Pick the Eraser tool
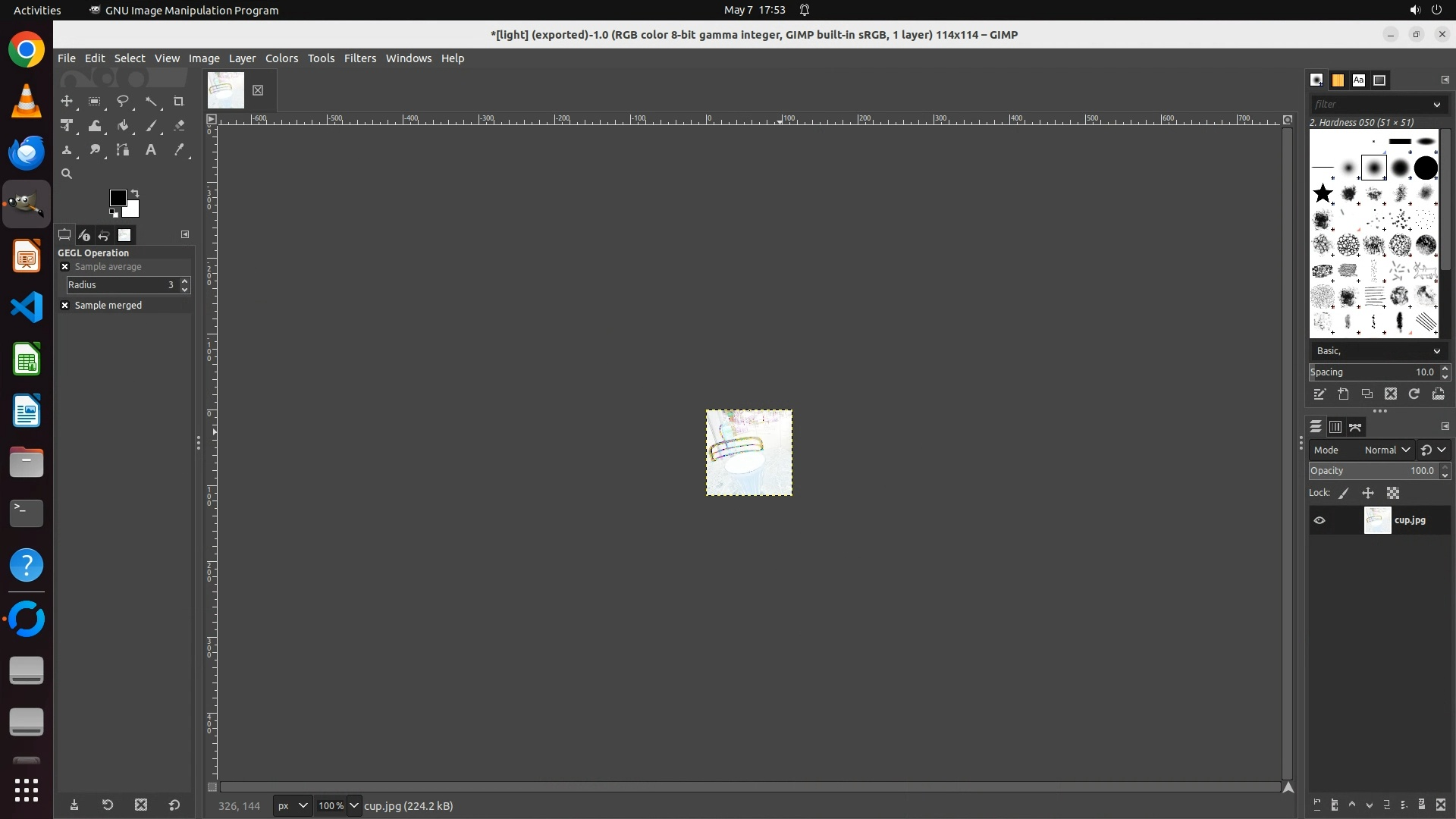 tap(179, 126)
